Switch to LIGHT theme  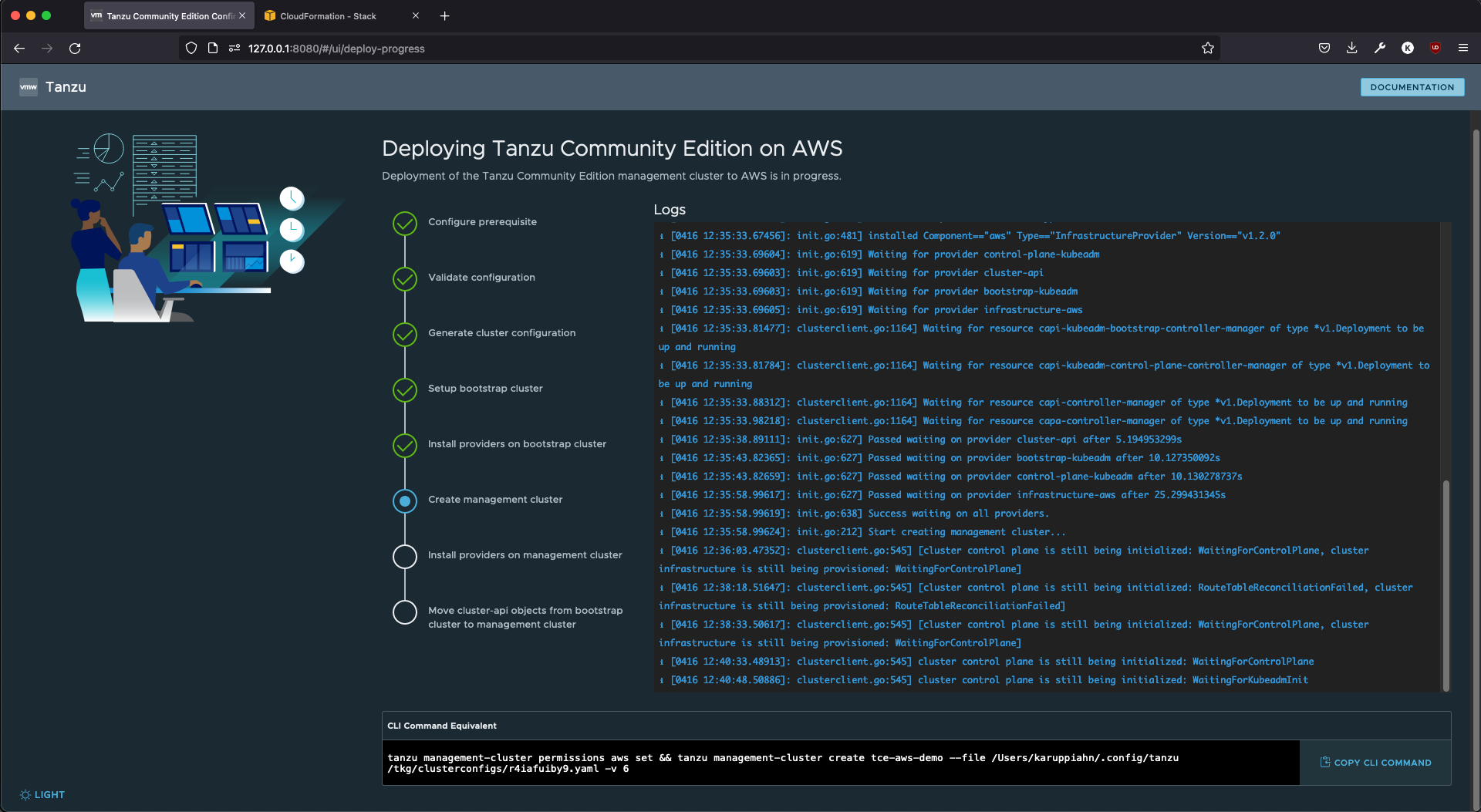(42, 794)
